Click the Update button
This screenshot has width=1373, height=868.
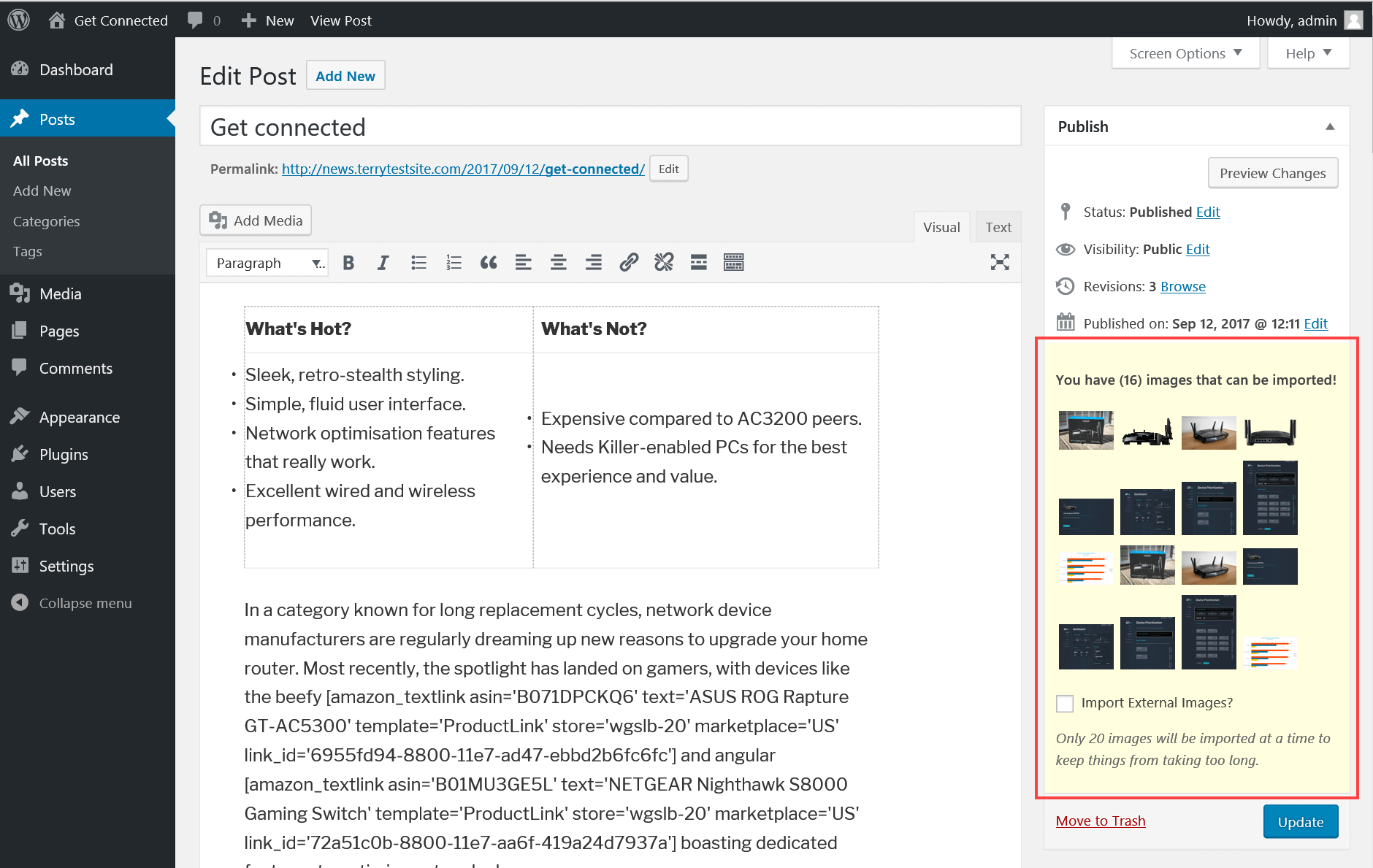[x=1301, y=822]
